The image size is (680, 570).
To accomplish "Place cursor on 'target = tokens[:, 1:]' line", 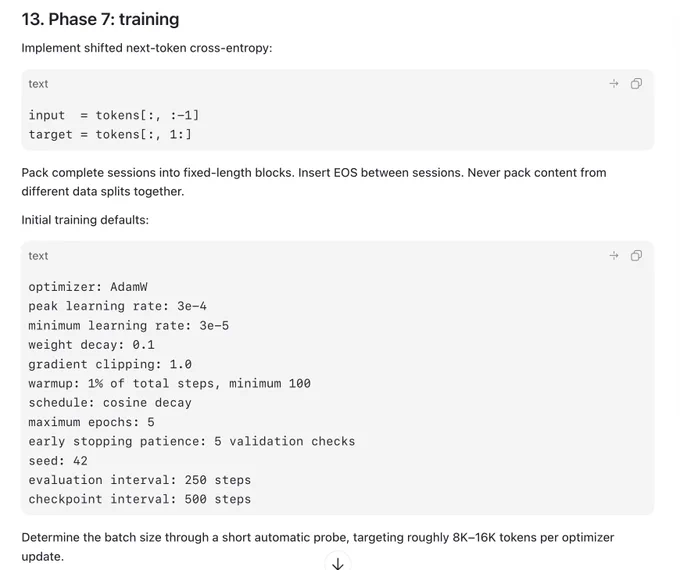I will pyautogui.click(x=110, y=134).
